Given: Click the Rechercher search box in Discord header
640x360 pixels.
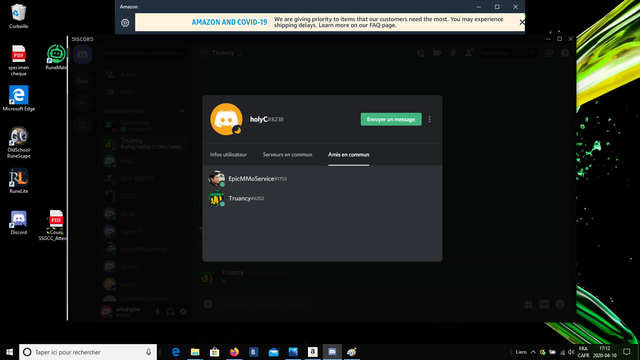Looking at the screenshot, I should (x=509, y=53).
